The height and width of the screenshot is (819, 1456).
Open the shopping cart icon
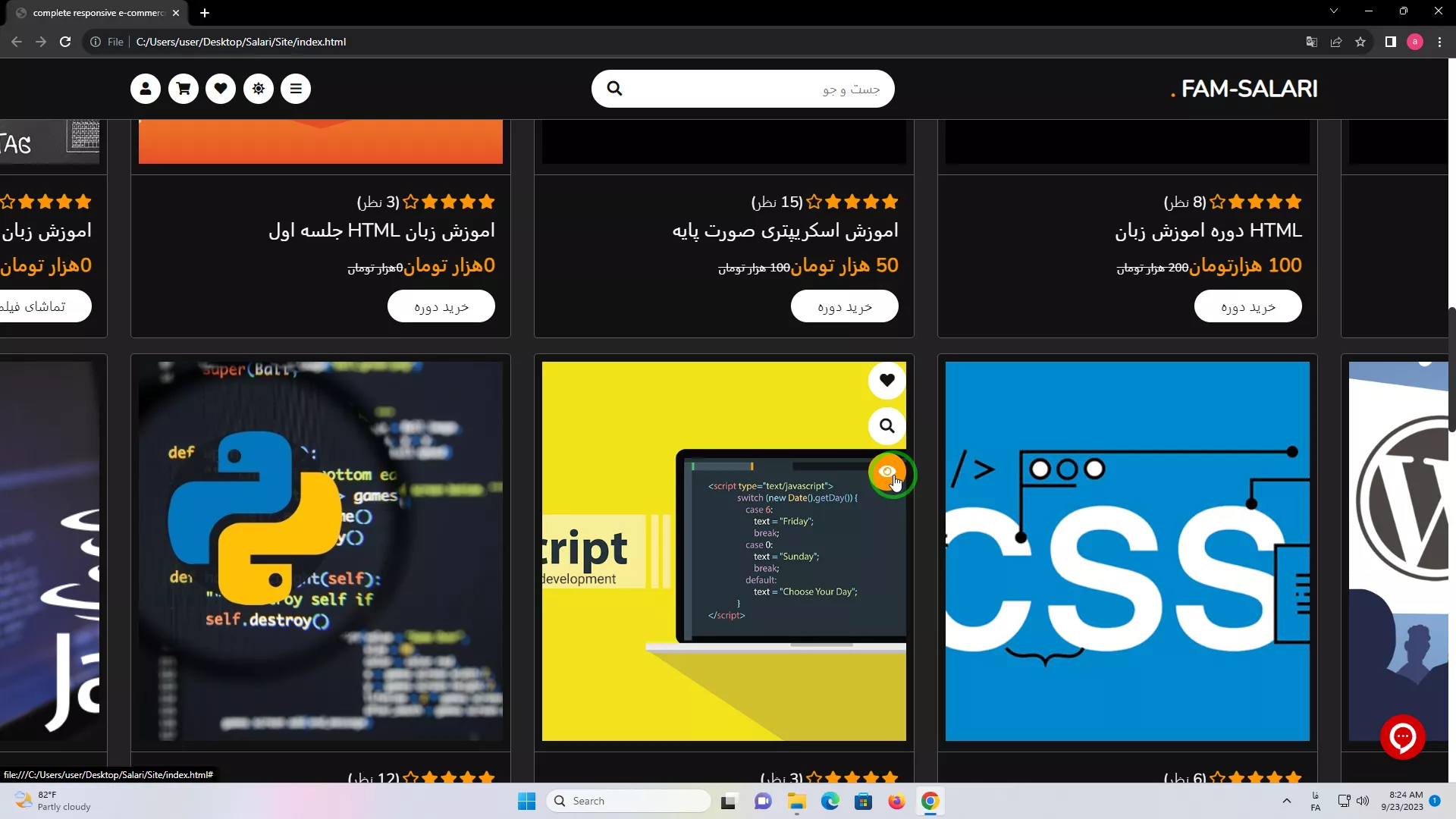[x=183, y=89]
